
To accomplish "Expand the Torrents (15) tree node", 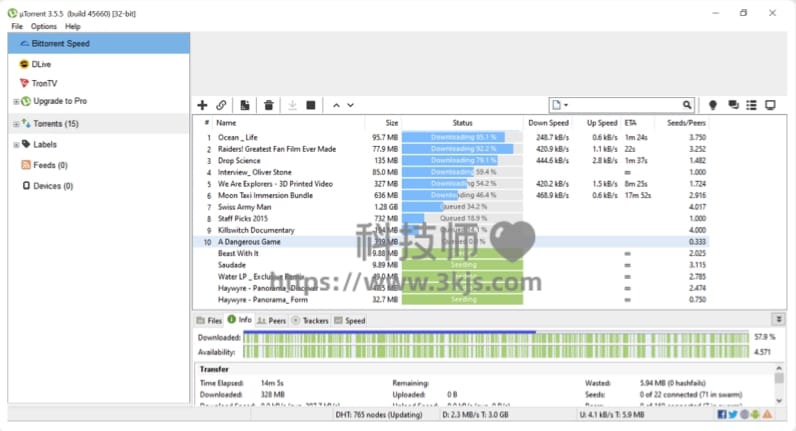I will (16, 124).
